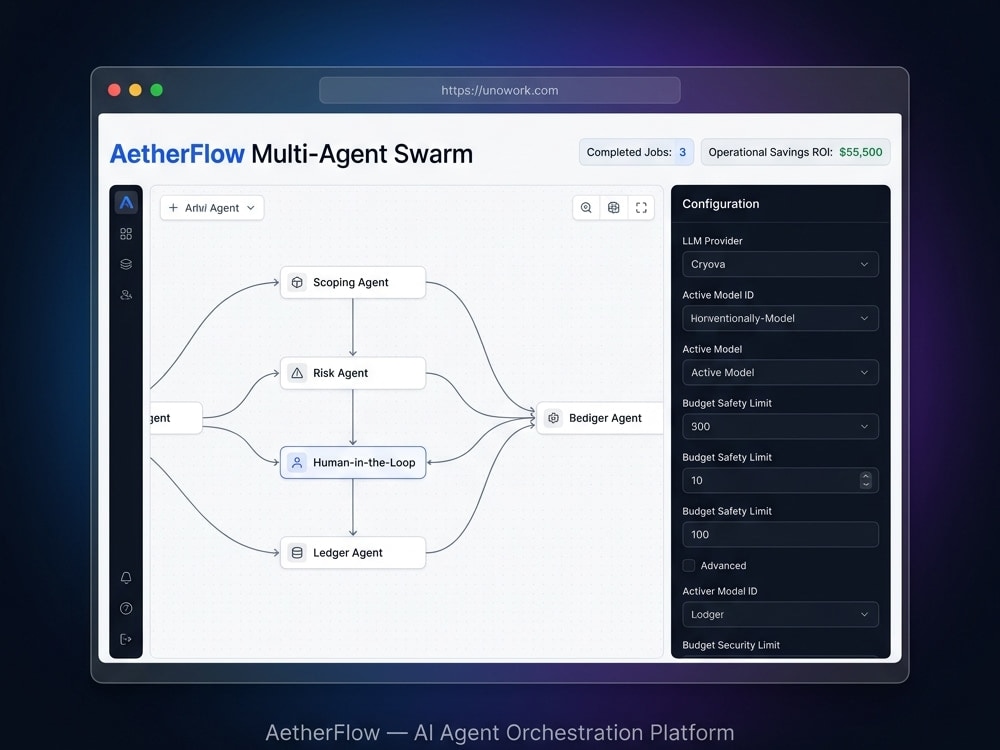Select the Risk Agent node

point(353,373)
